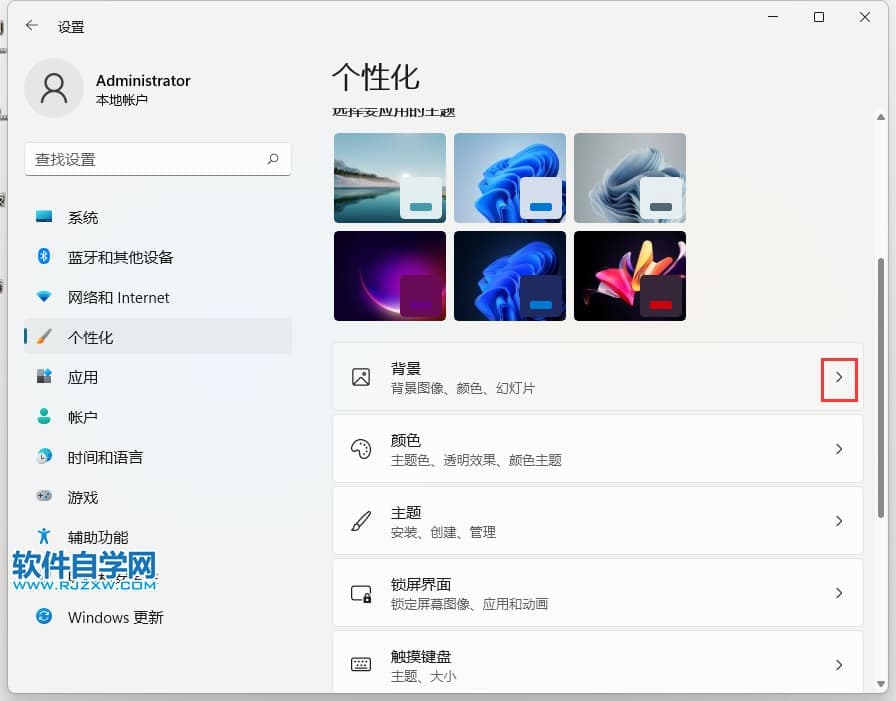
Task: Open 网络和 Internet settings
Action: click(x=118, y=297)
